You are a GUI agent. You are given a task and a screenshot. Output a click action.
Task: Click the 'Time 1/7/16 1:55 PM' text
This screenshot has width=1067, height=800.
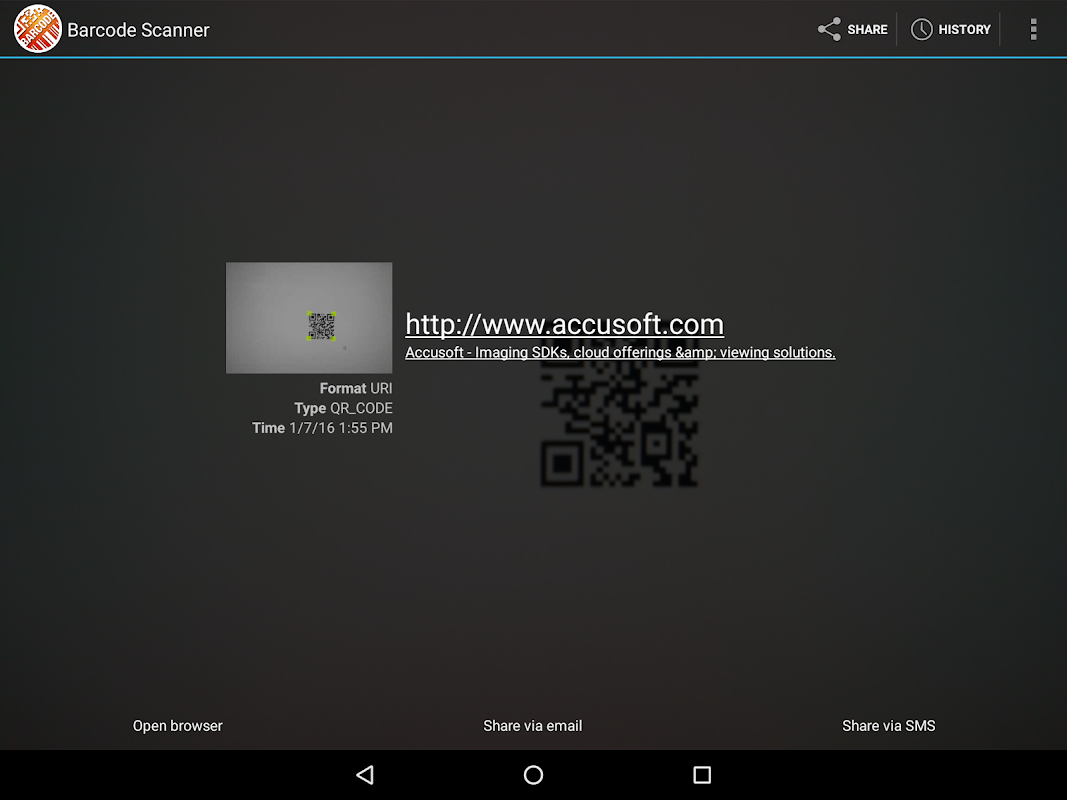pos(322,428)
